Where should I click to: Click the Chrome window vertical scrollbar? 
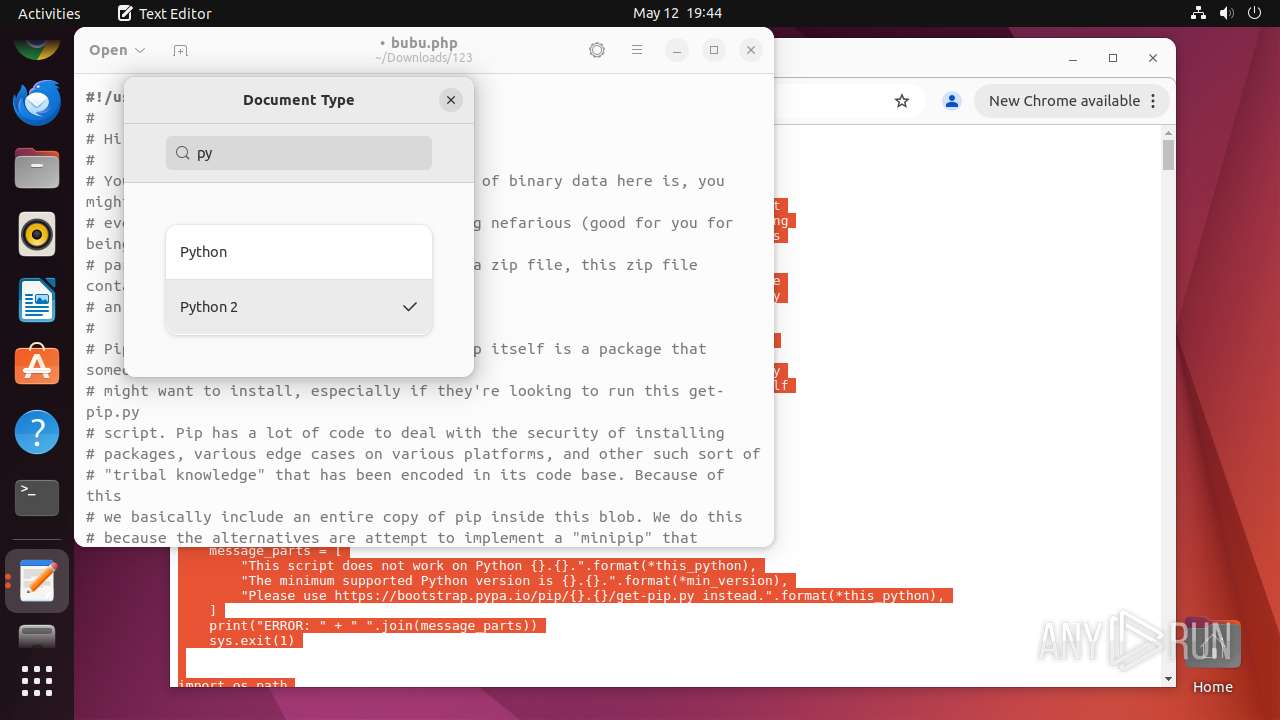(x=1168, y=156)
